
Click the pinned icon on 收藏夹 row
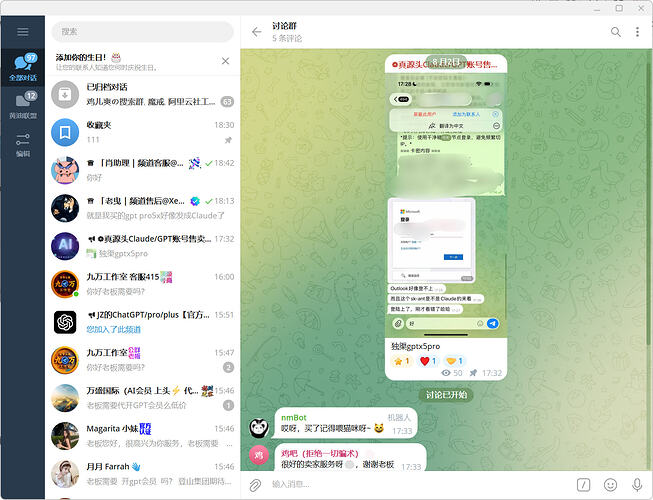[228, 140]
